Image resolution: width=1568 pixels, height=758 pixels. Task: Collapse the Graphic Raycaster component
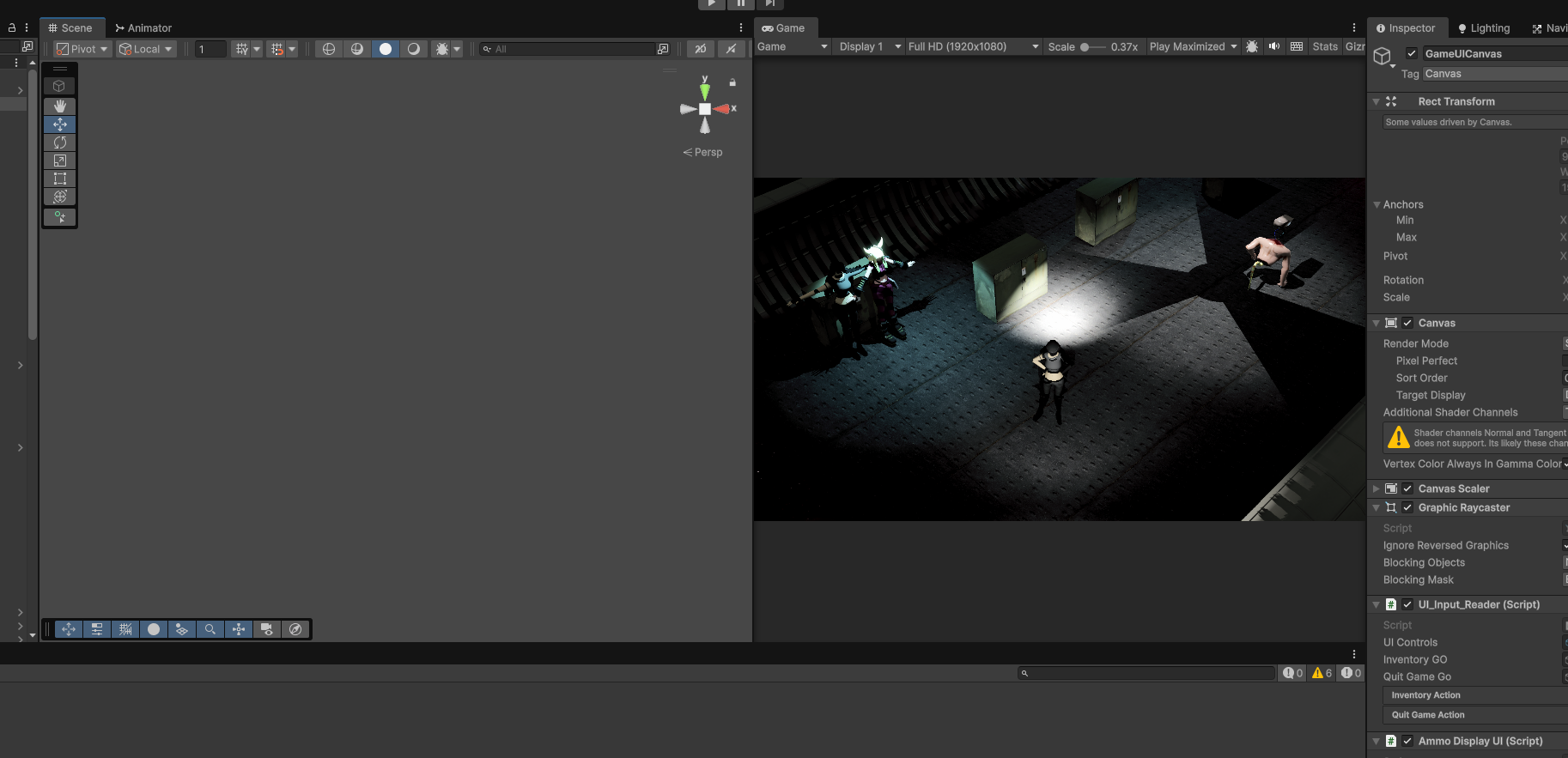1377,507
